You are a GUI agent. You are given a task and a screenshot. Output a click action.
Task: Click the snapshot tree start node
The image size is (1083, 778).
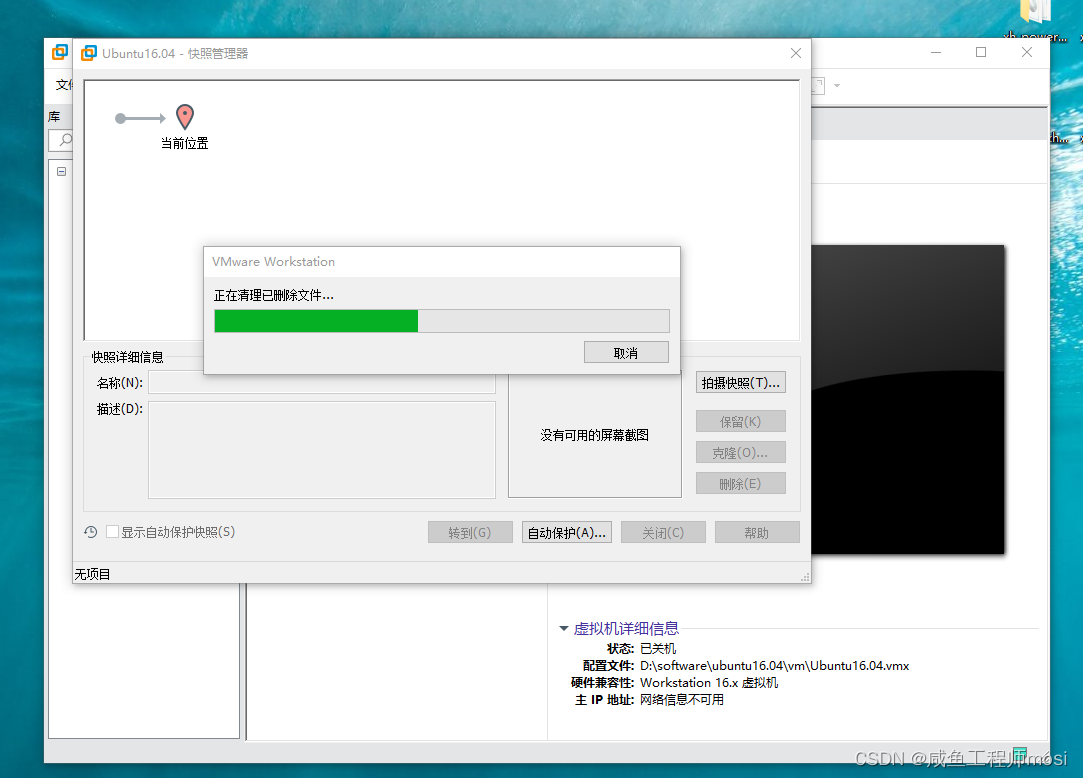(120, 118)
